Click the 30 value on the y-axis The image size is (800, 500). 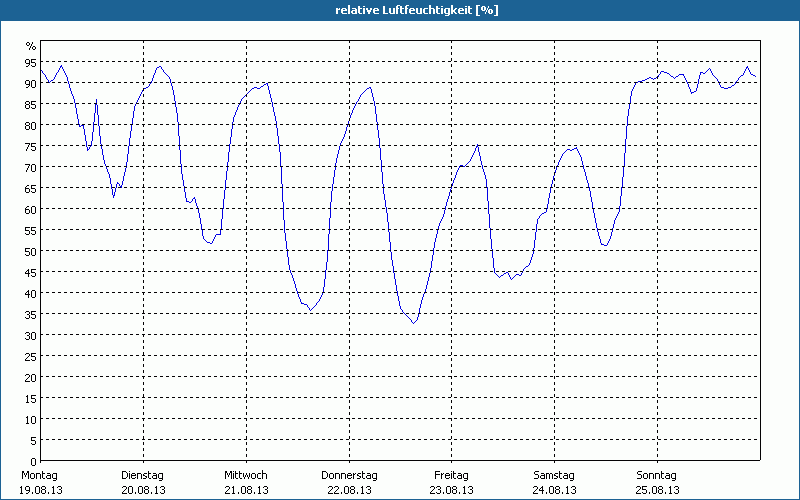click(31, 335)
